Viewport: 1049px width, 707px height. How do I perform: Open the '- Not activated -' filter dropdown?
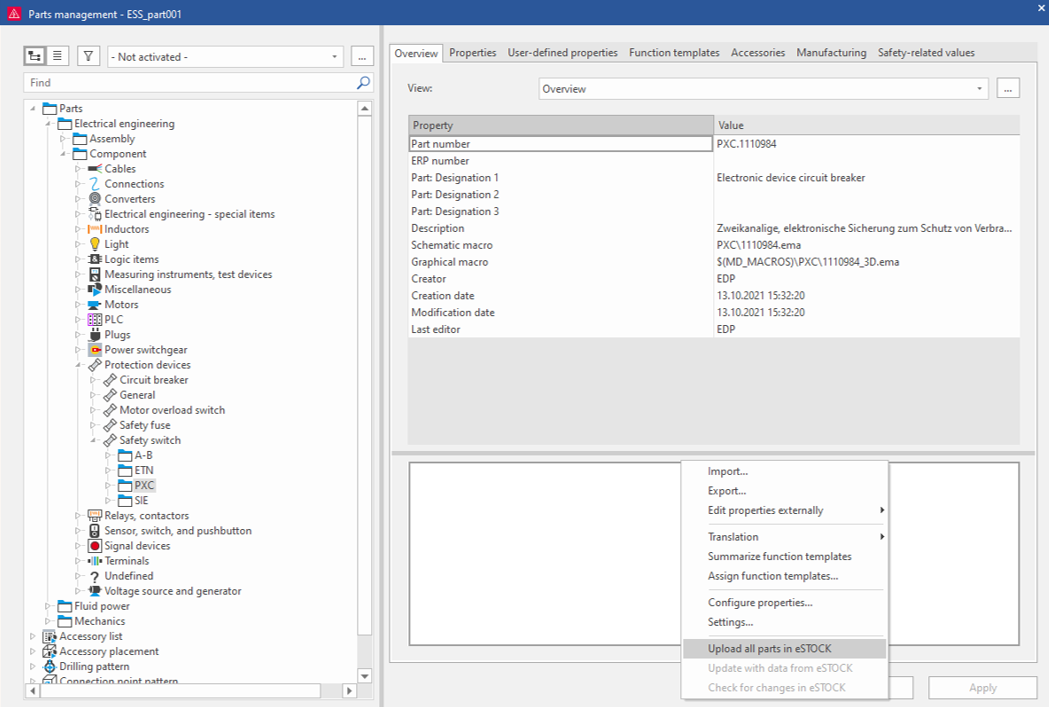click(335, 56)
